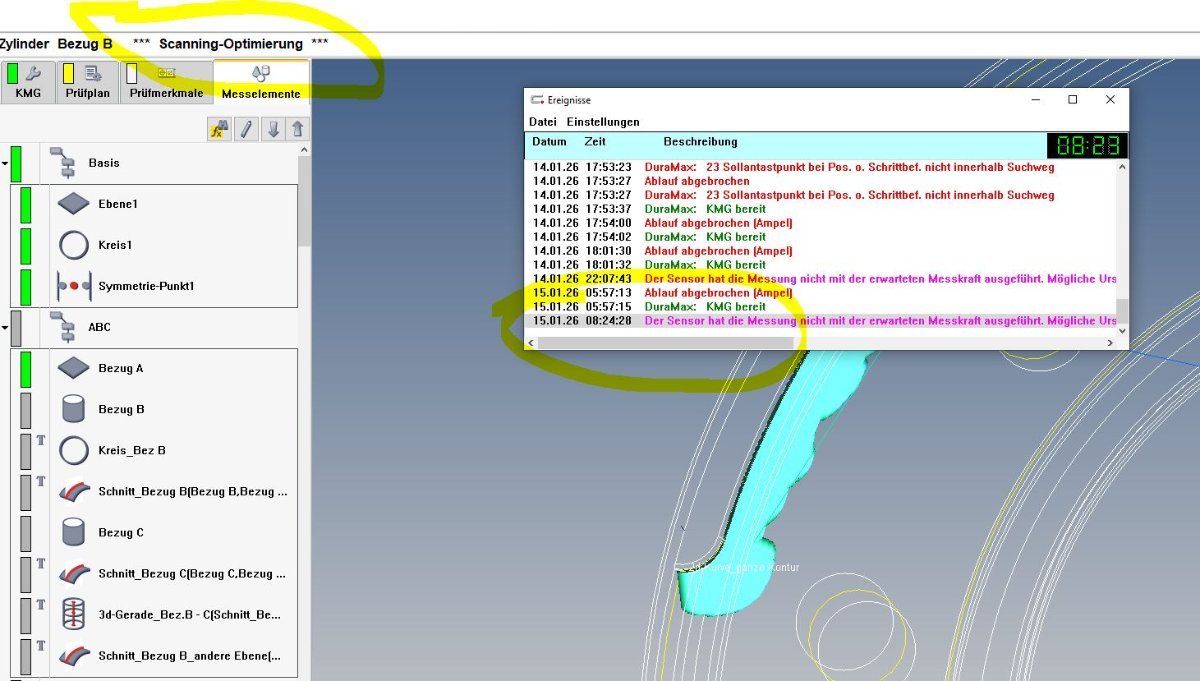1200x681 pixels.
Task: Select the Bezug B cylinder icon
Action: (x=74, y=409)
